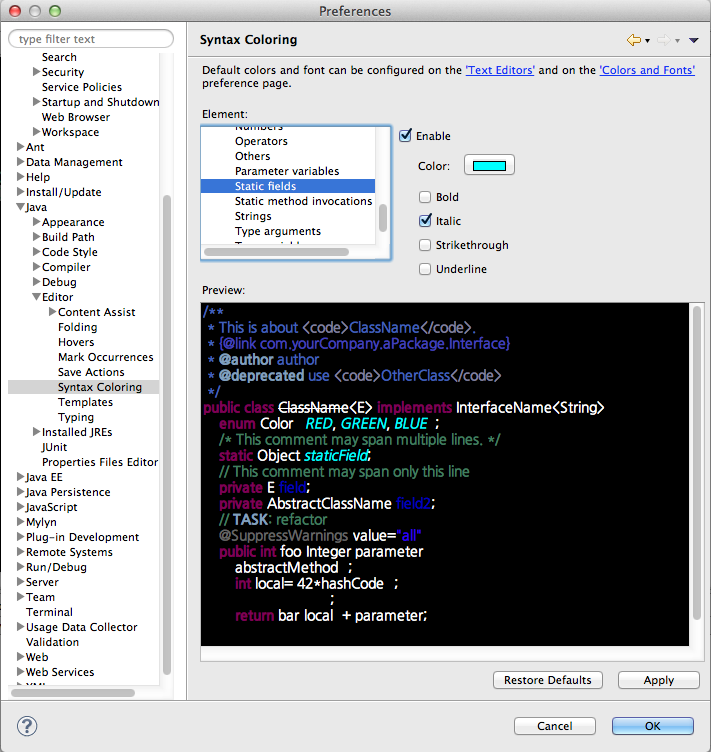This screenshot has width=711, height=752.
Task: Open the JUnit preferences page
Action: (54, 447)
